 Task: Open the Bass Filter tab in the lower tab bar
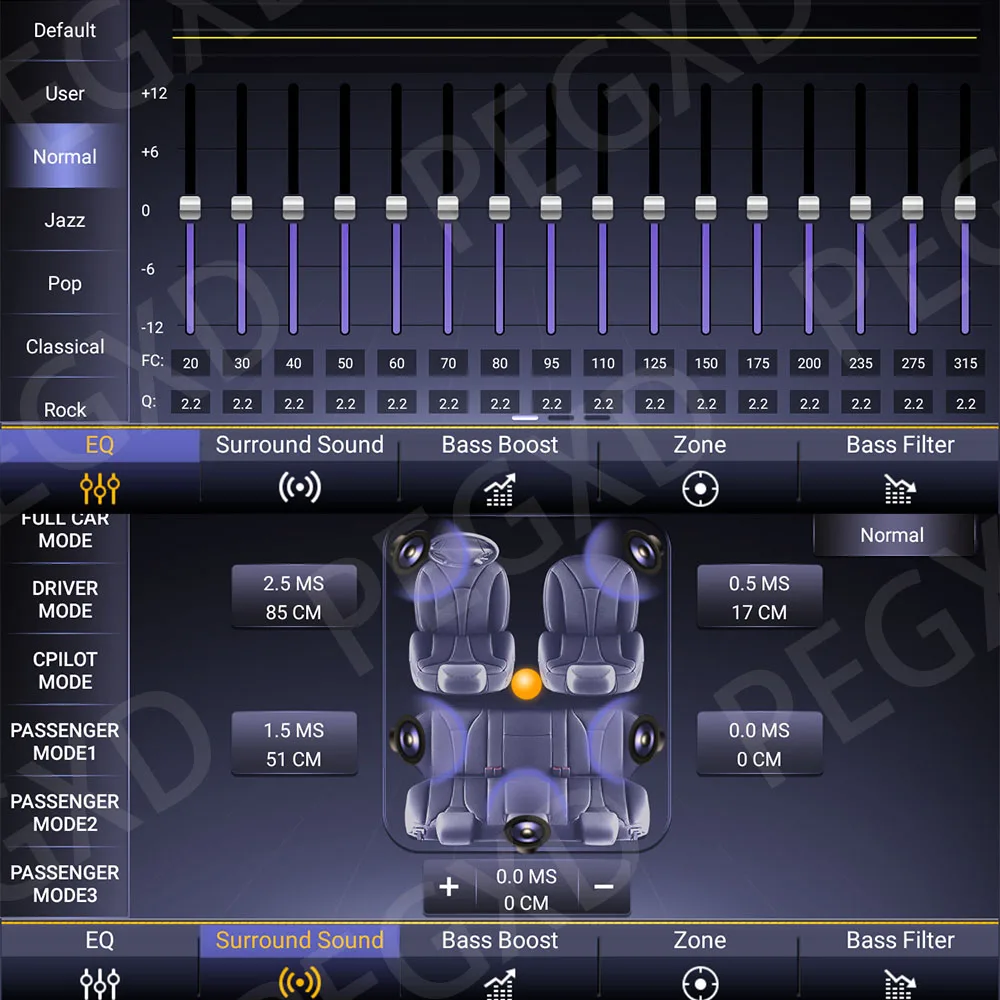pos(900,962)
